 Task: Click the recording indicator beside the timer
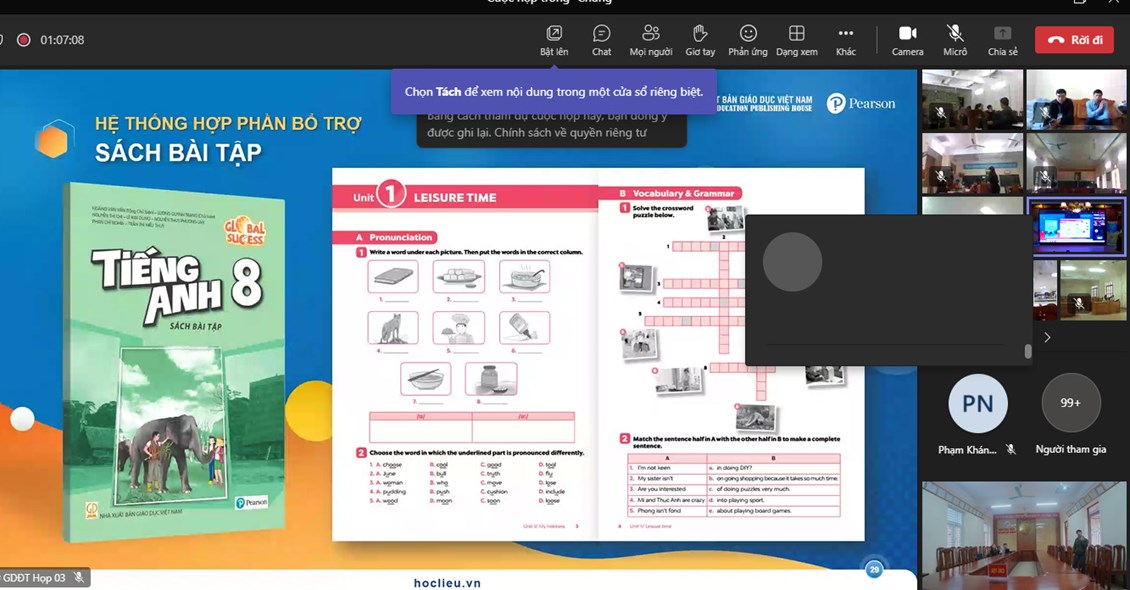coord(23,40)
